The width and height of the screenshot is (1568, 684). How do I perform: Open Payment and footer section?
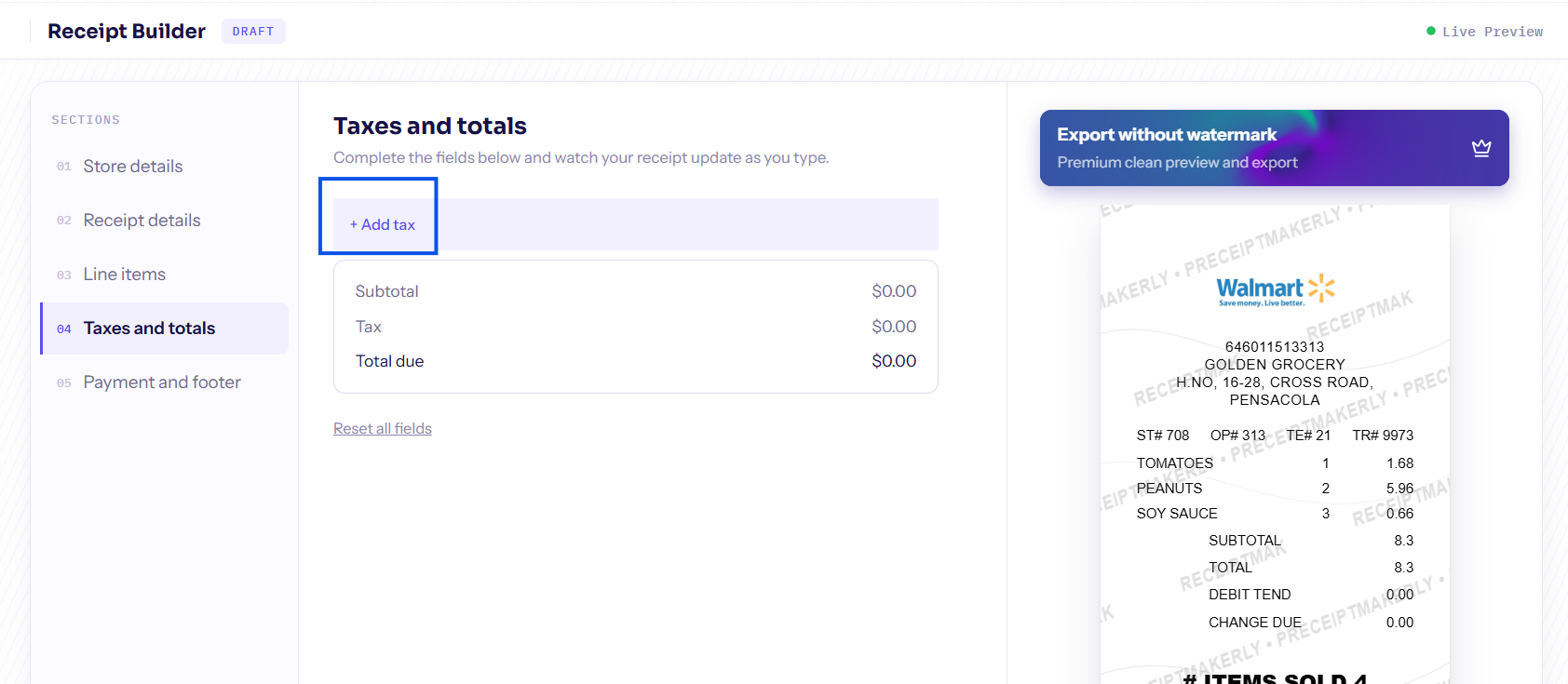[164, 382]
